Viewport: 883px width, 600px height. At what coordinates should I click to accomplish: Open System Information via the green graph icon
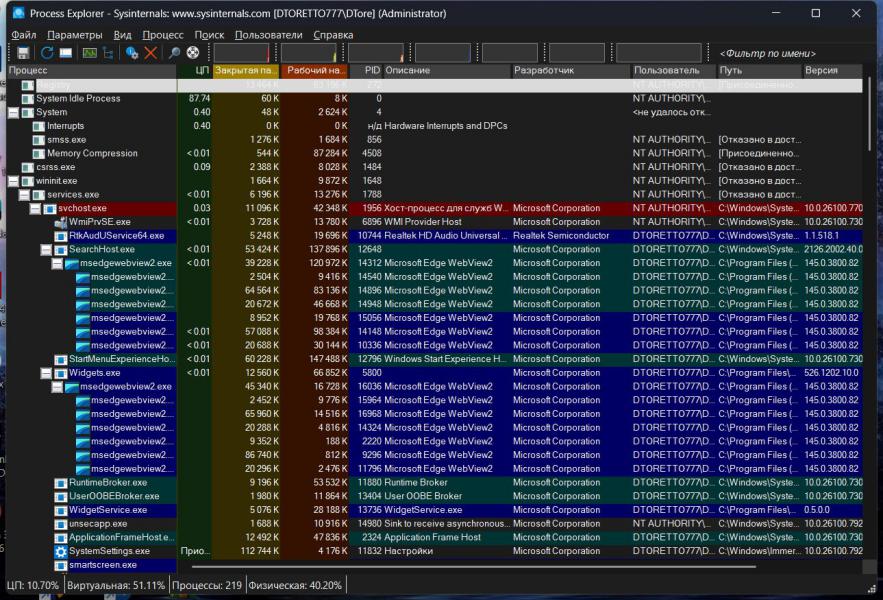(89, 53)
